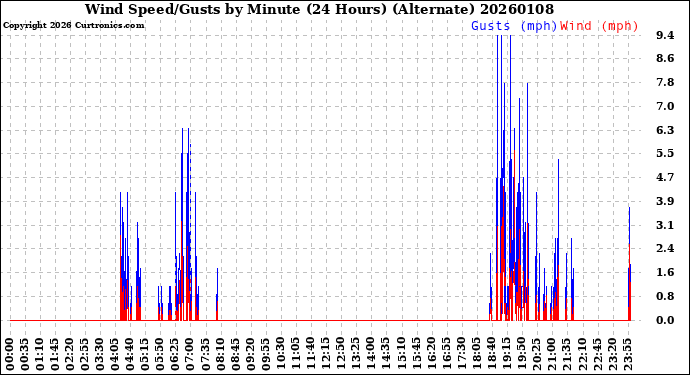This screenshot has width=690, height=375.
Task: Click the 07:00 time axis label
Action: tap(191, 355)
